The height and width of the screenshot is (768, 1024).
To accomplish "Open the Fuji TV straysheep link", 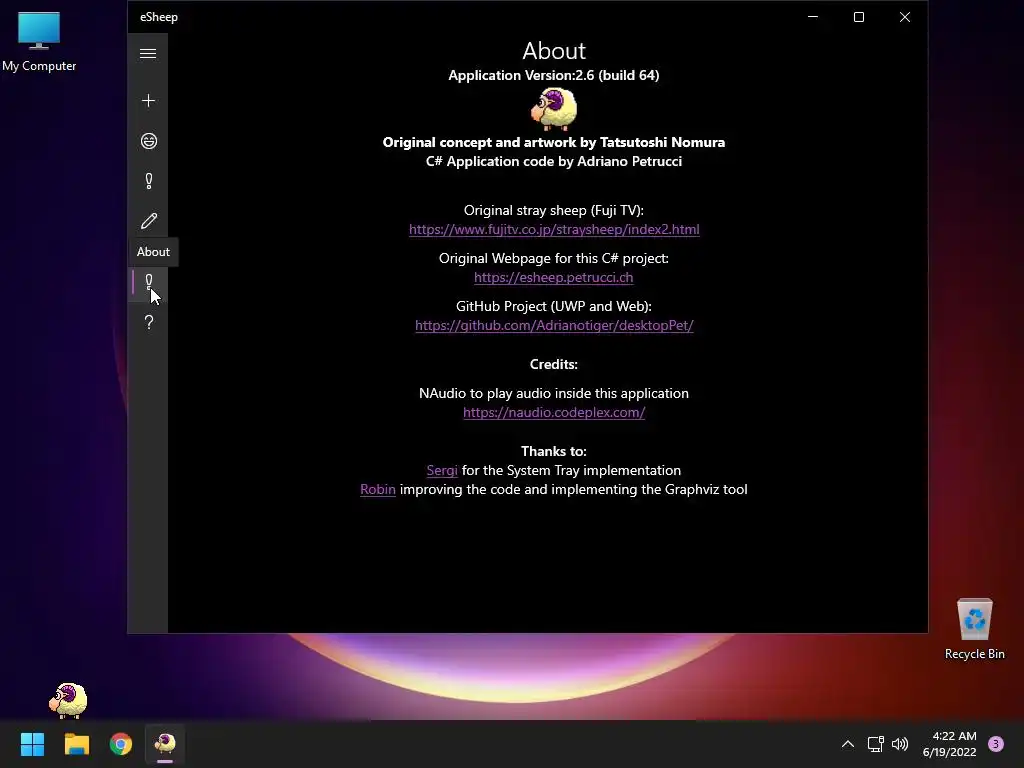I will pos(554,229).
